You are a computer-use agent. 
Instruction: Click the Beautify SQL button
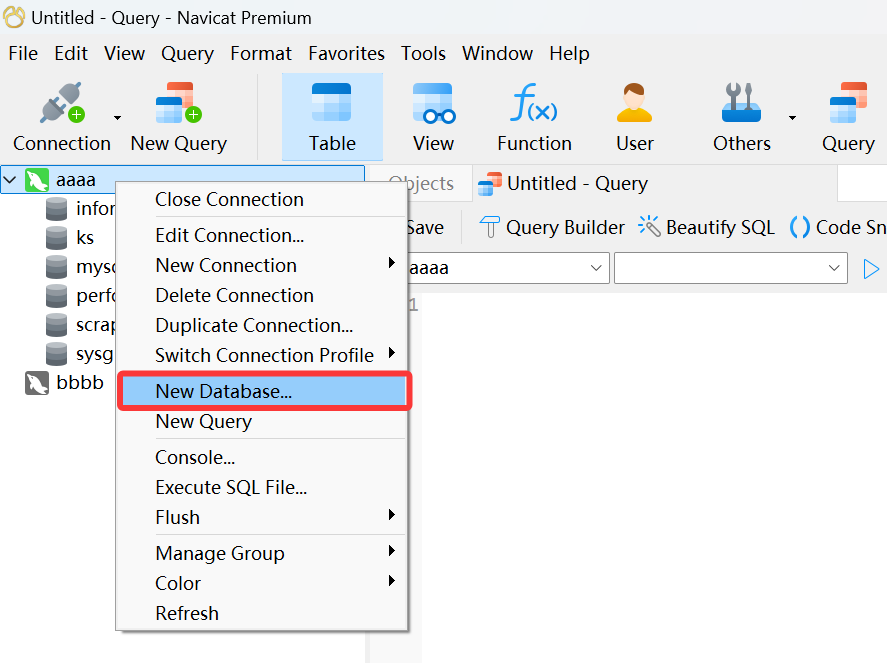pyautogui.click(x=706, y=227)
